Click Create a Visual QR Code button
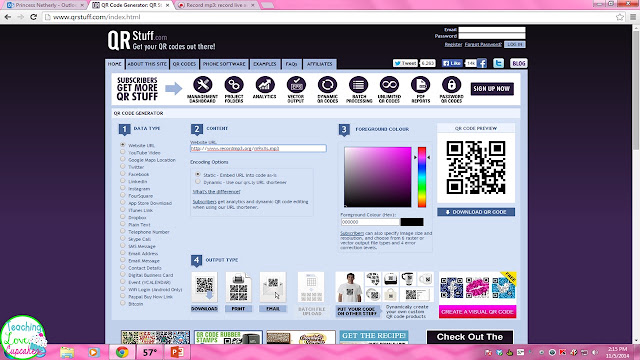Viewport: 640px width, 360px height. point(478,311)
